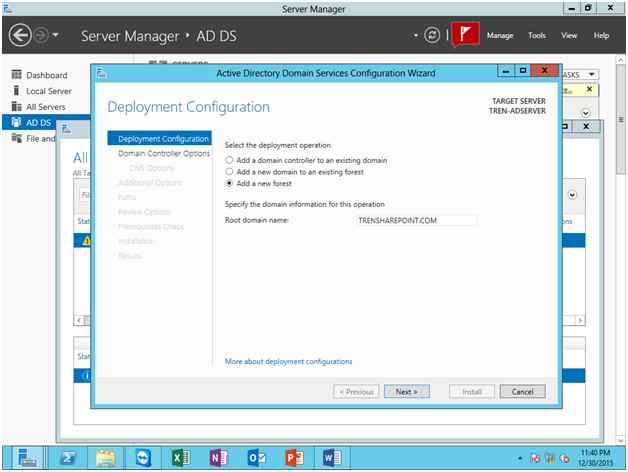Close the yellow notification bar
Image resolution: width=628 pixels, height=472 pixels.
[589, 89]
